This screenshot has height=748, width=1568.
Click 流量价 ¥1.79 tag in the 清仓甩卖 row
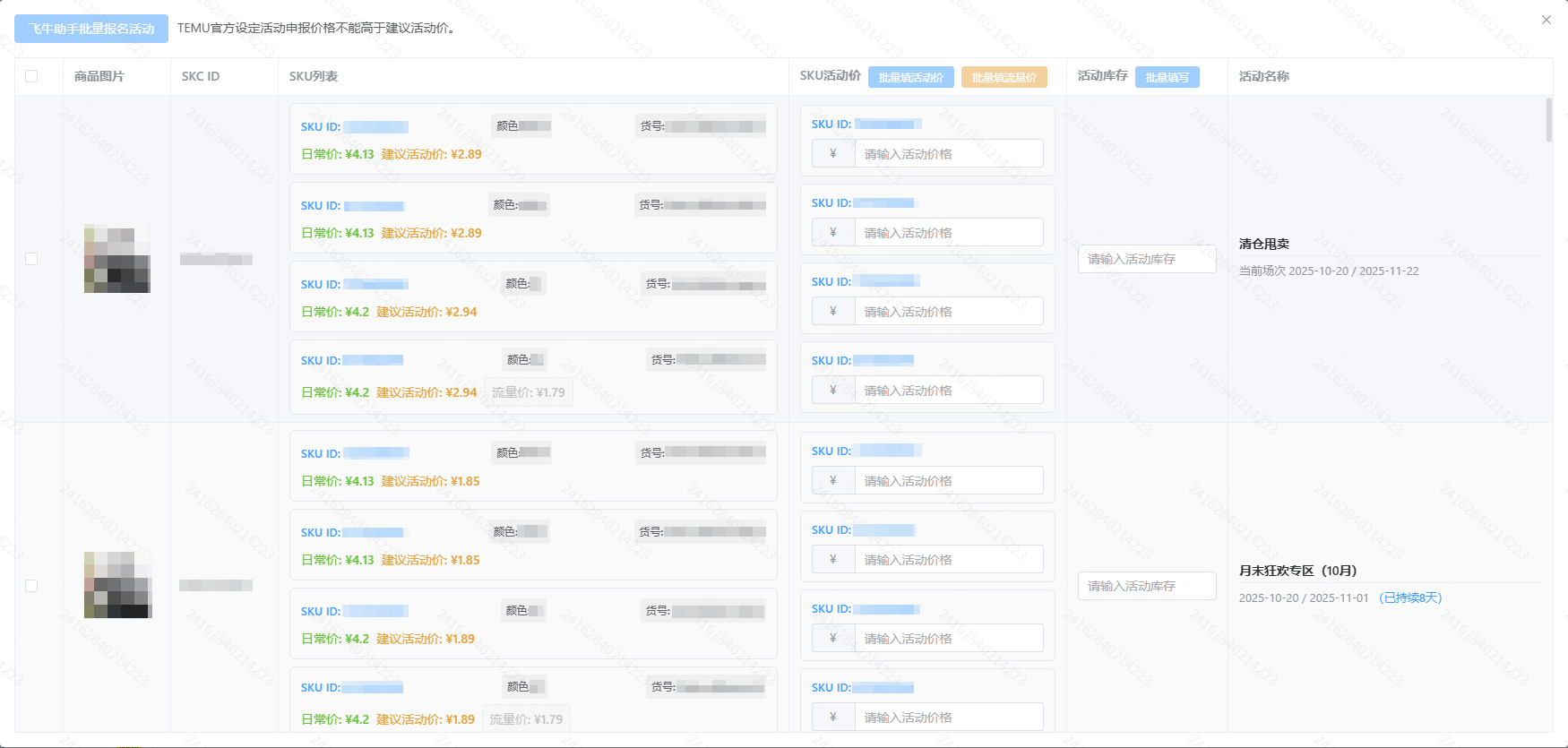pos(528,392)
